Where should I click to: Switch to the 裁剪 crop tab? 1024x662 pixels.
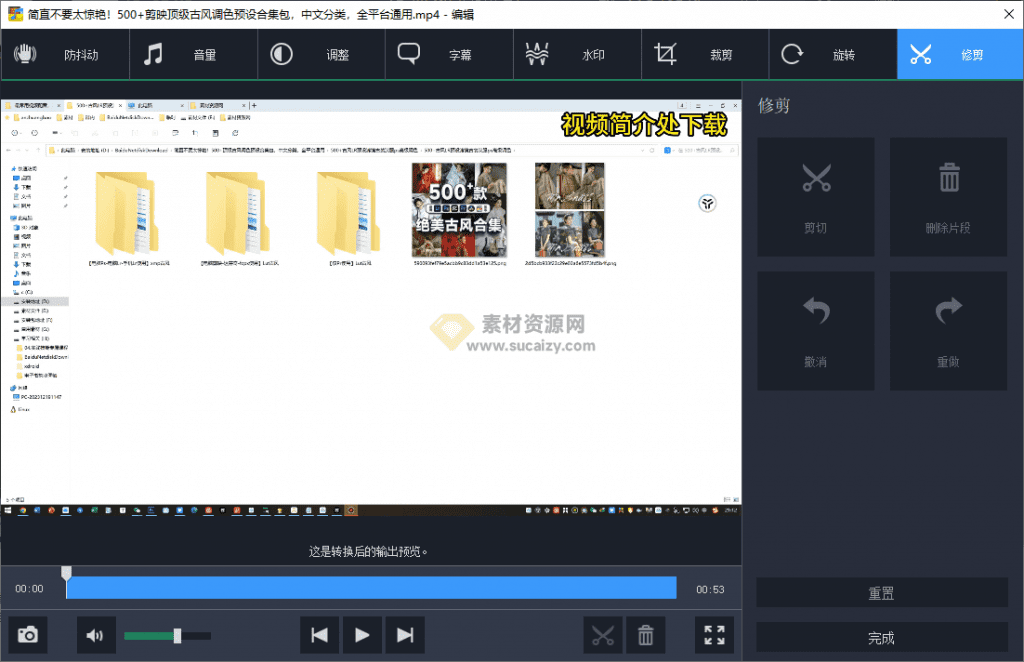705,55
